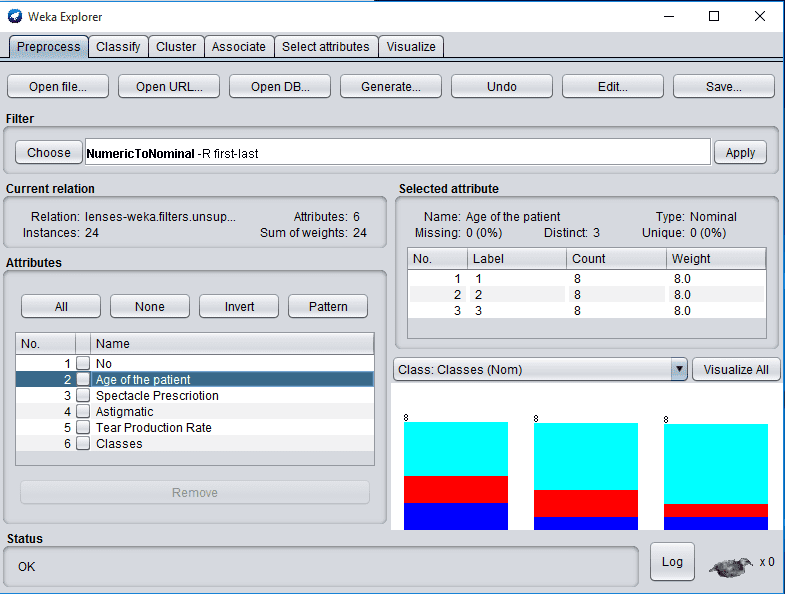Screen dimensions: 785x594
Task: Click the Open URL... button
Action: point(169,87)
